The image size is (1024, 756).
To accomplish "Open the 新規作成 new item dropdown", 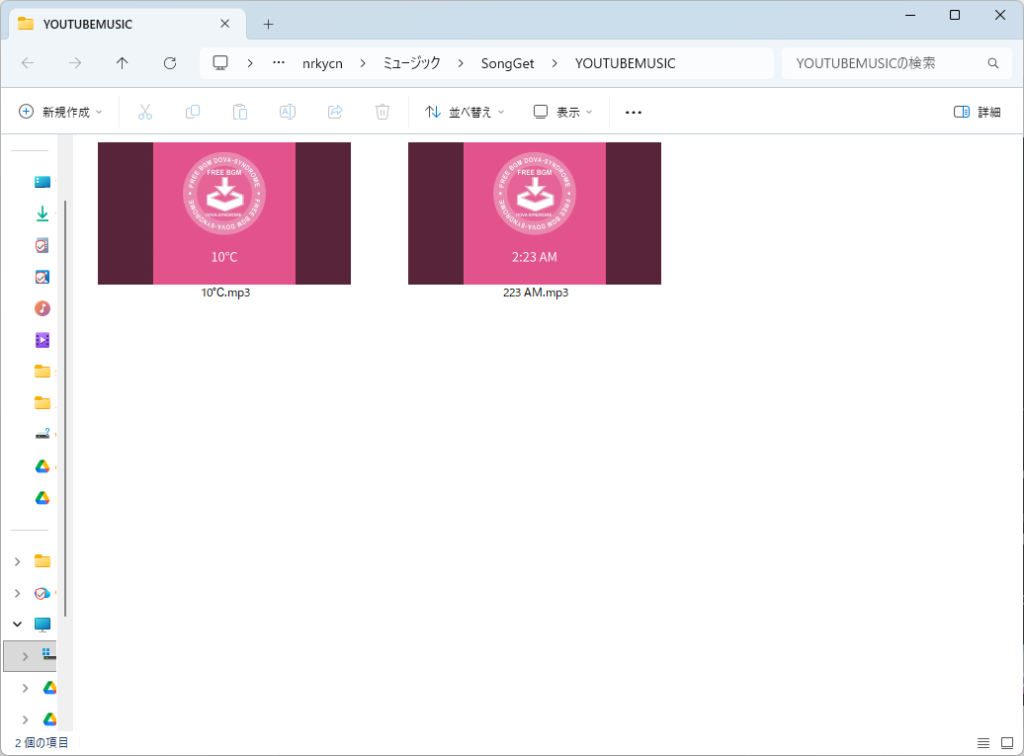I will (61, 112).
